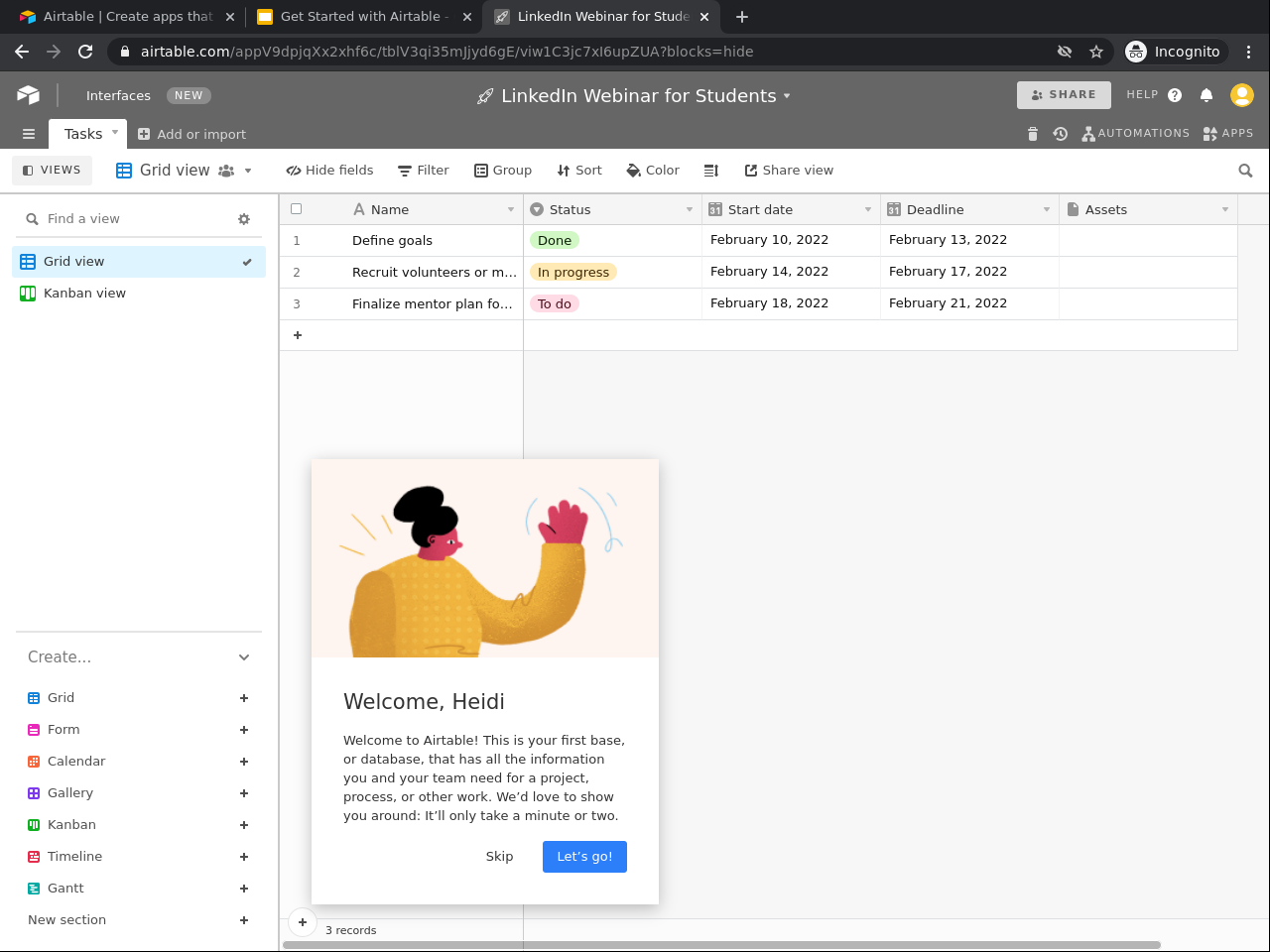Image resolution: width=1270 pixels, height=952 pixels.
Task: Open the Color options
Action: (x=653, y=171)
